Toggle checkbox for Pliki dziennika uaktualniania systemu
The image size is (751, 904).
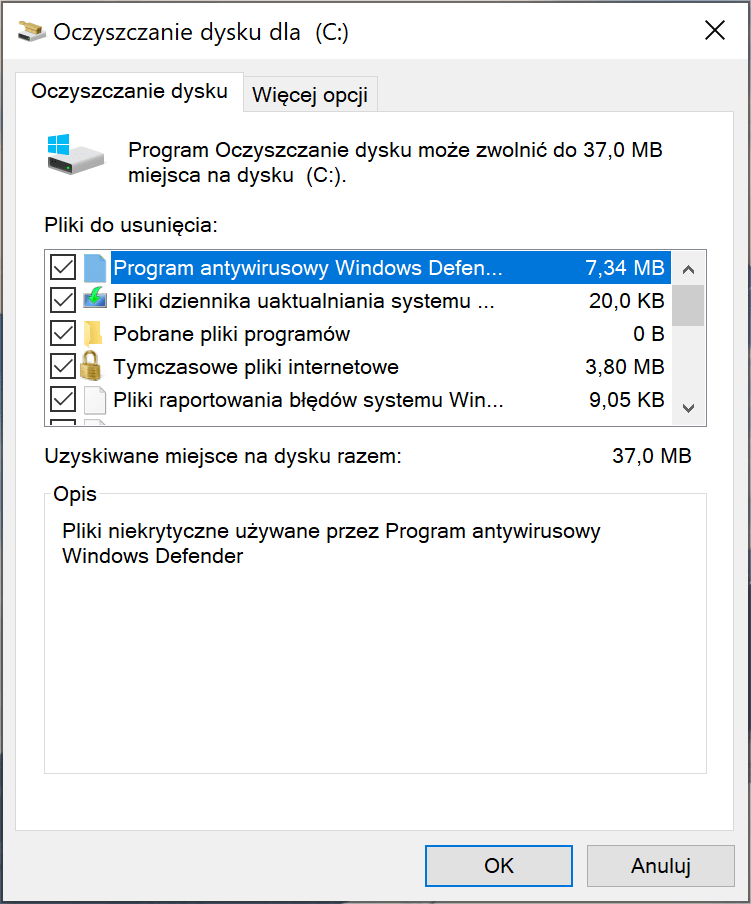[63, 300]
